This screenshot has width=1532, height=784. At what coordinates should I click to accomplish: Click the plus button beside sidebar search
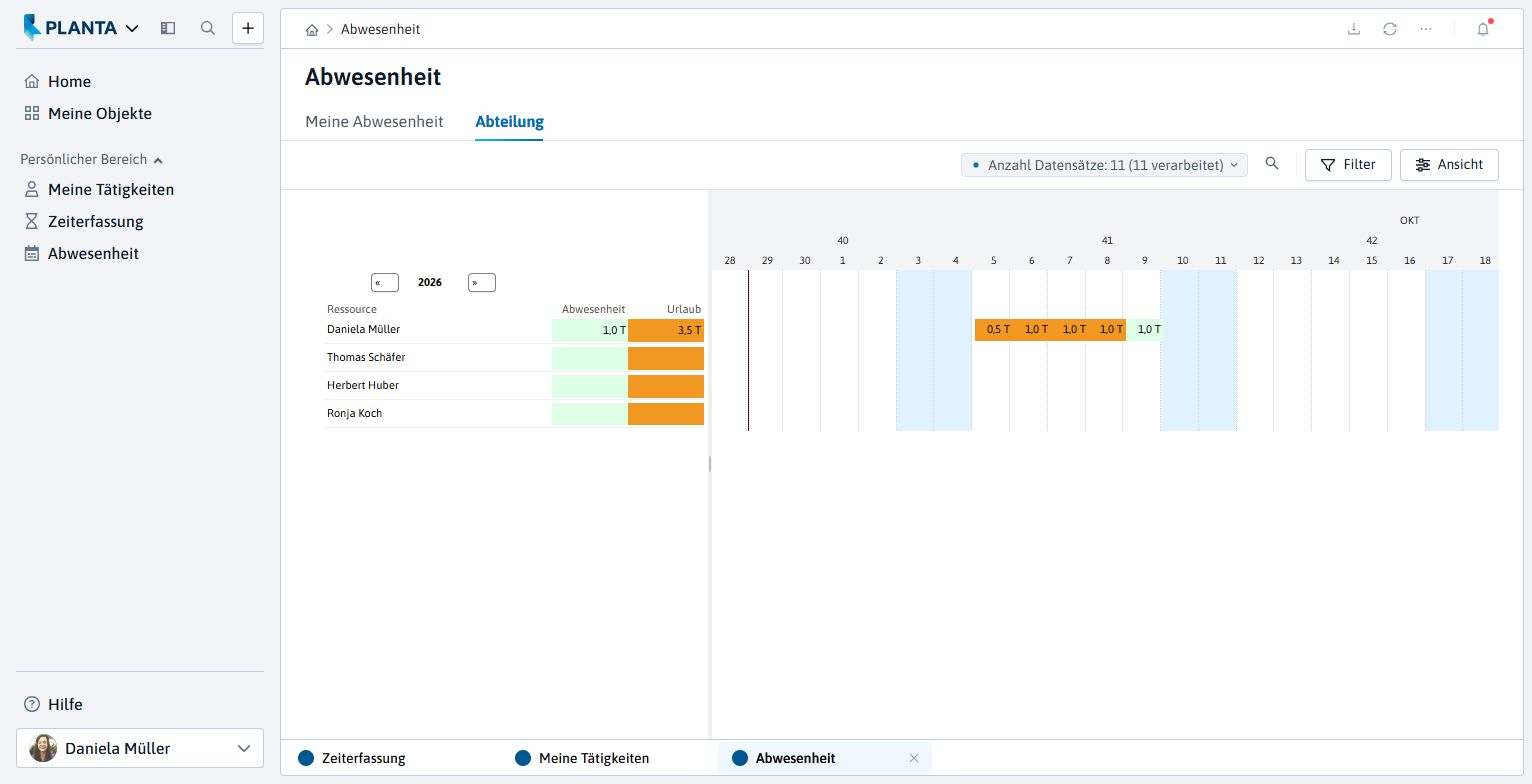pyautogui.click(x=248, y=28)
